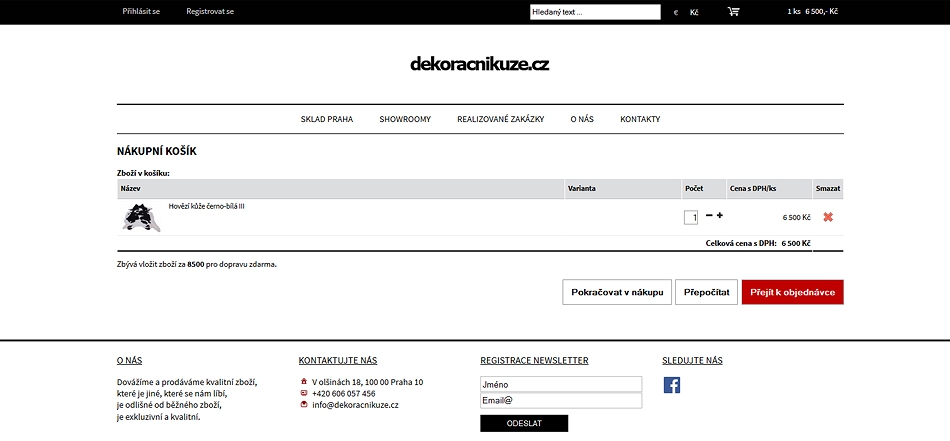Open the Přihlásit se login link
This screenshot has width=950, height=441.
(x=141, y=12)
